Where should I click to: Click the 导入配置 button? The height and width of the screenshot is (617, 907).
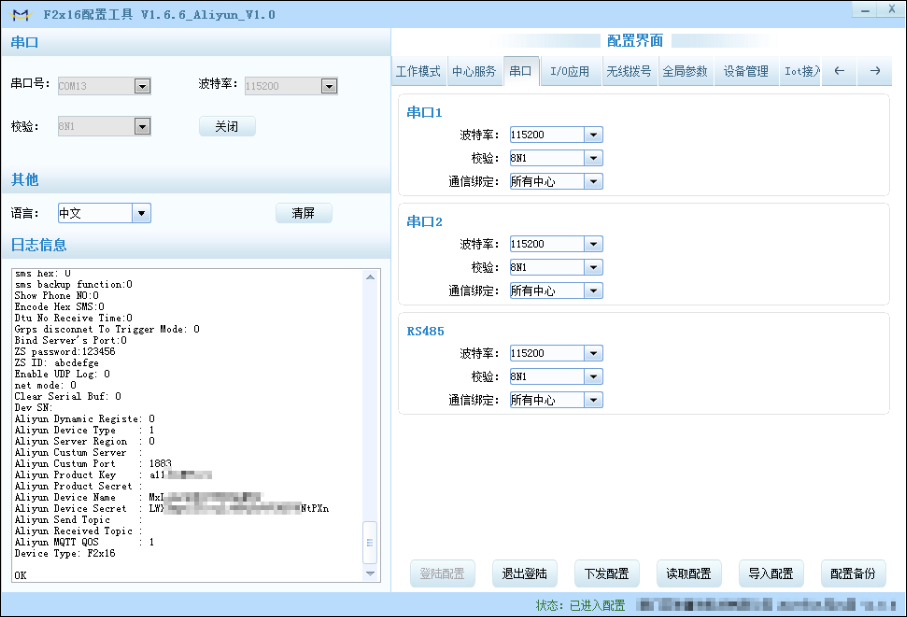point(770,574)
